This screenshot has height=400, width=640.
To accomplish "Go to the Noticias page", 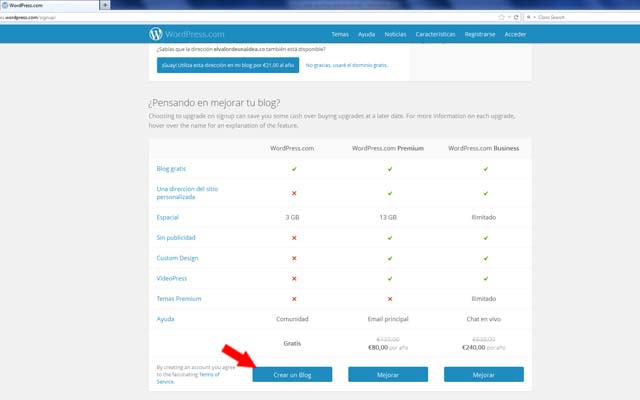I will 397,34.
